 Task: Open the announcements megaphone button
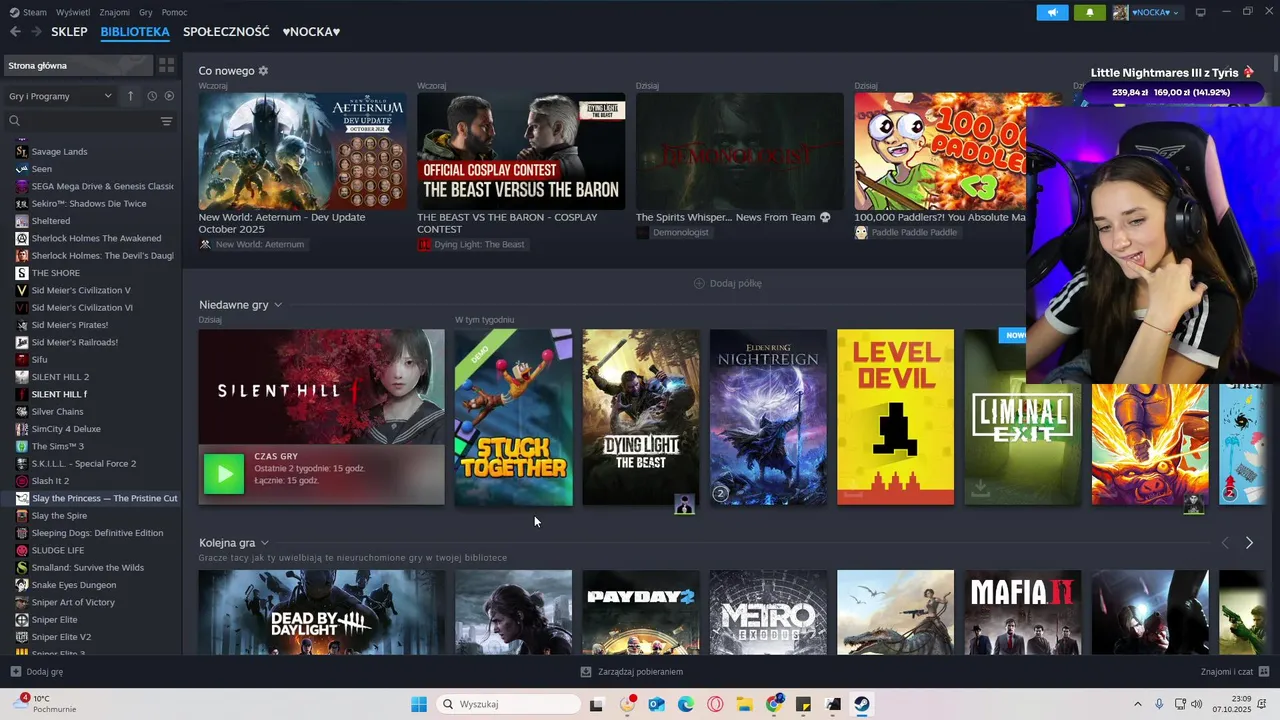pyautogui.click(x=1052, y=12)
